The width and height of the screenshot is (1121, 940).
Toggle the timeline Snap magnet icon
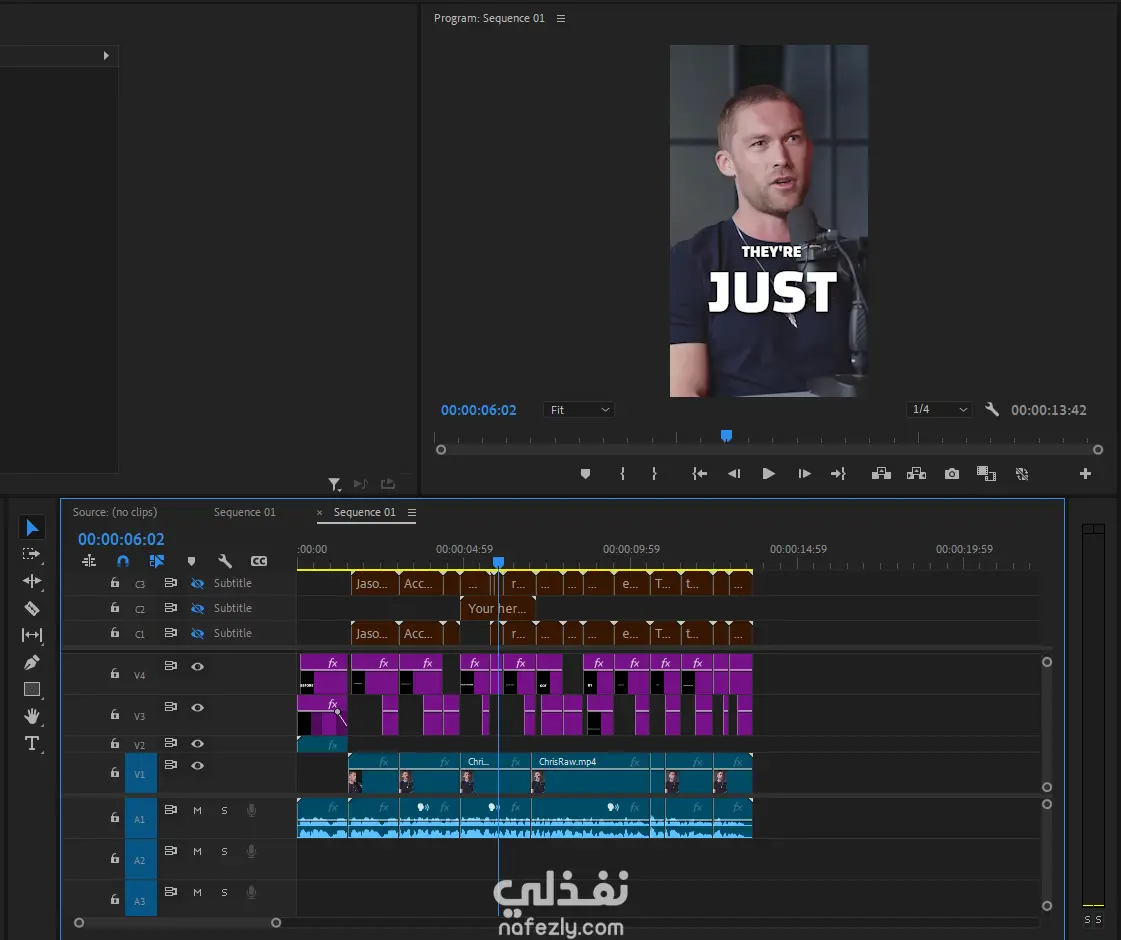coord(123,562)
